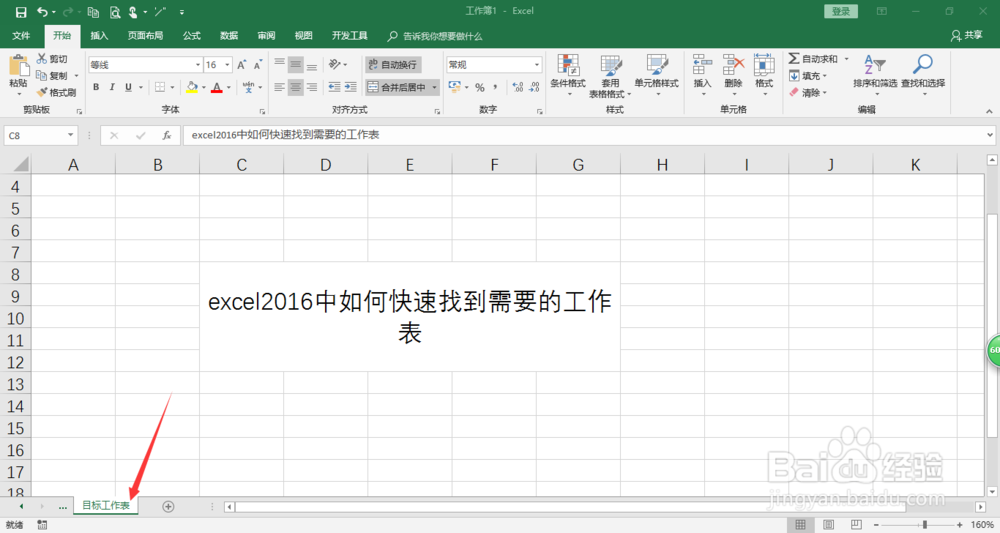1000x533 pixels.
Task: Apply the yellow fill color
Action: pos(191,87)
